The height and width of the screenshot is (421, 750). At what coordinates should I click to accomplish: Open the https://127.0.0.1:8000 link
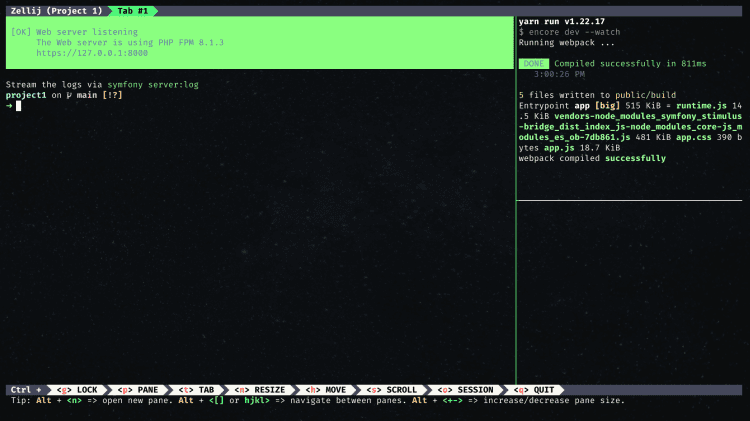point(92,53)
